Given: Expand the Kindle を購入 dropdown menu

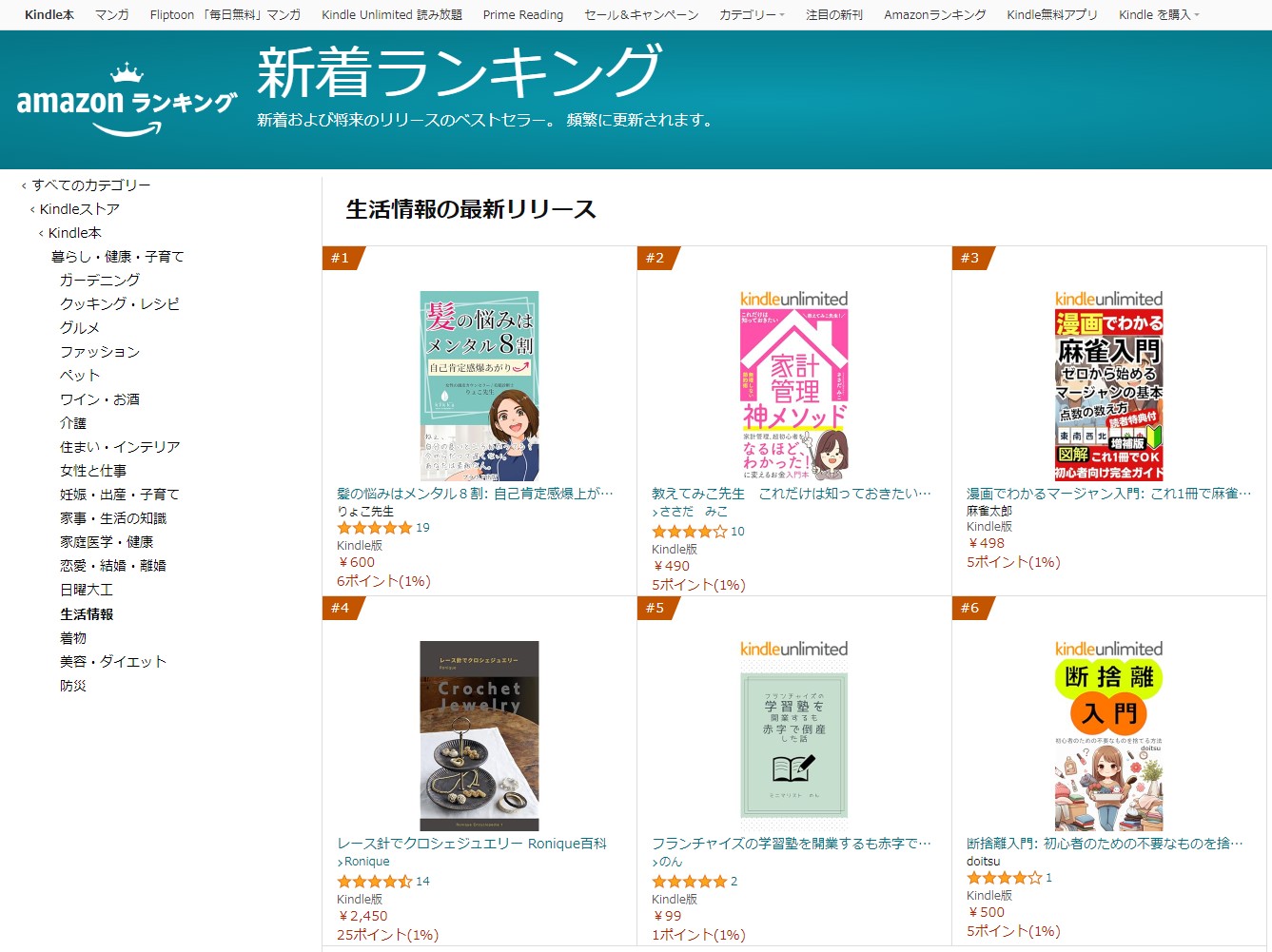Looking at the screenshot, I should 1159,15.
